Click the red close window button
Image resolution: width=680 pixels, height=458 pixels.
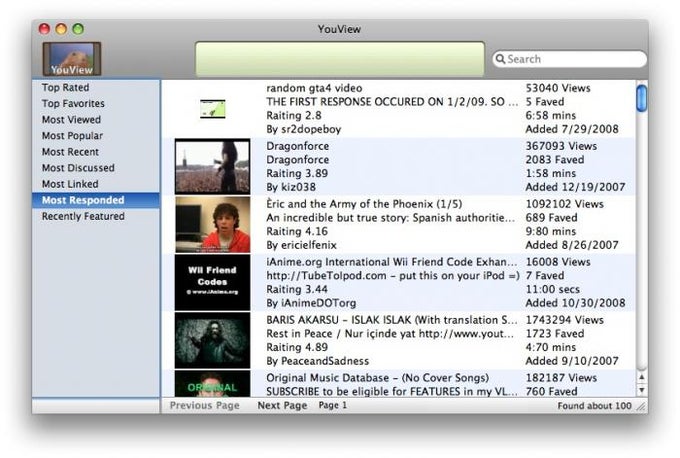44,29
